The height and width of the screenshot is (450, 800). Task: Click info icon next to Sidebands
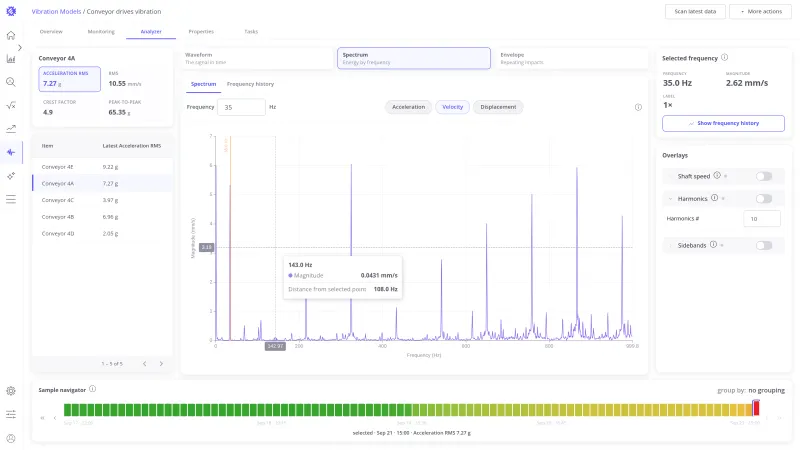713,245
